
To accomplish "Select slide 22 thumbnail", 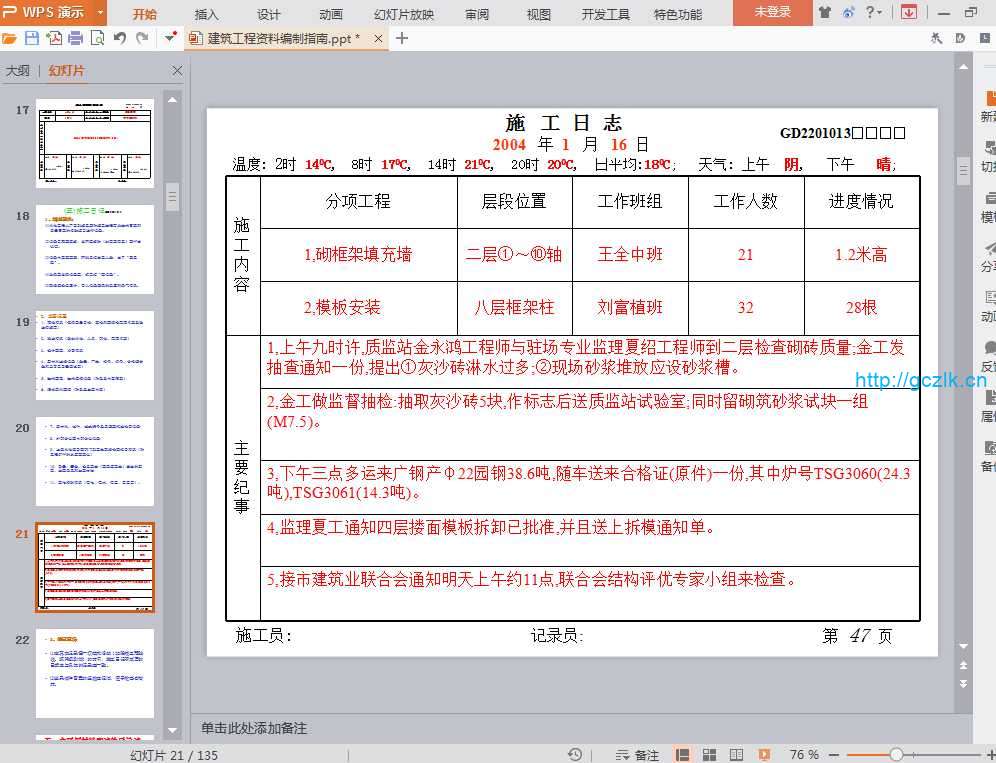I will pos(95,673).
